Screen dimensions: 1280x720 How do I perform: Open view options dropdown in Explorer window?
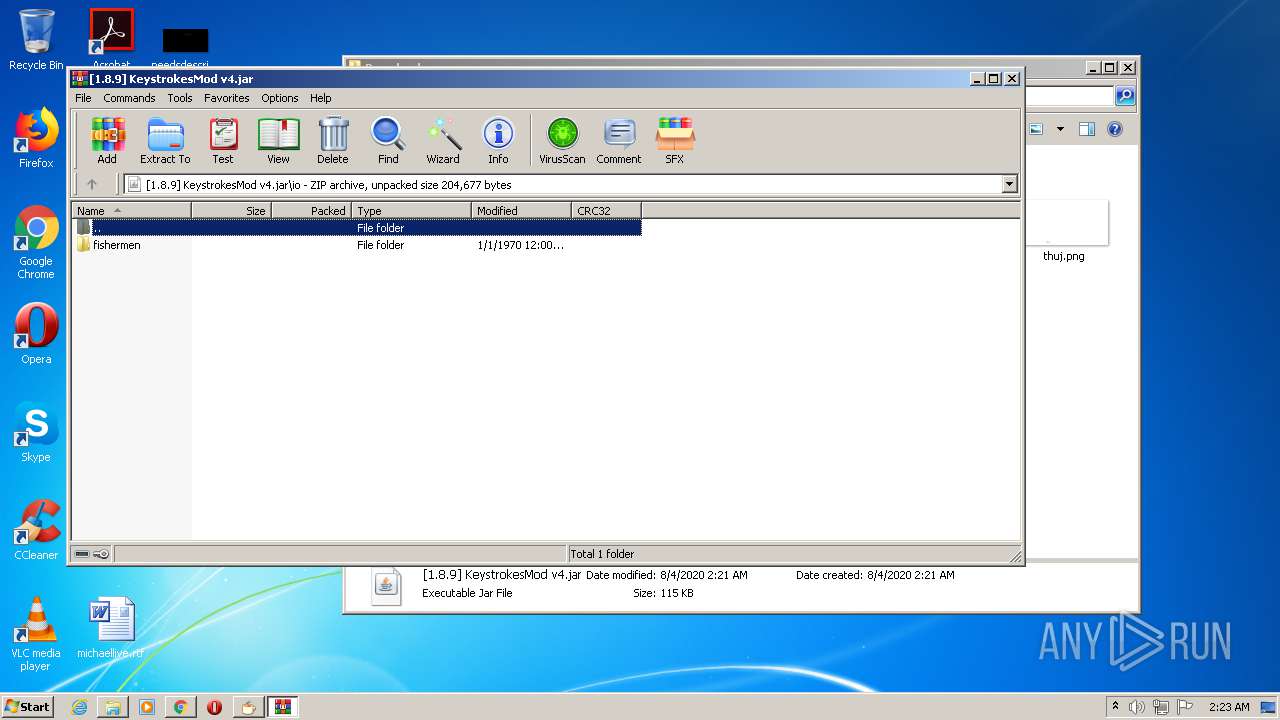tap(1060, 129)
